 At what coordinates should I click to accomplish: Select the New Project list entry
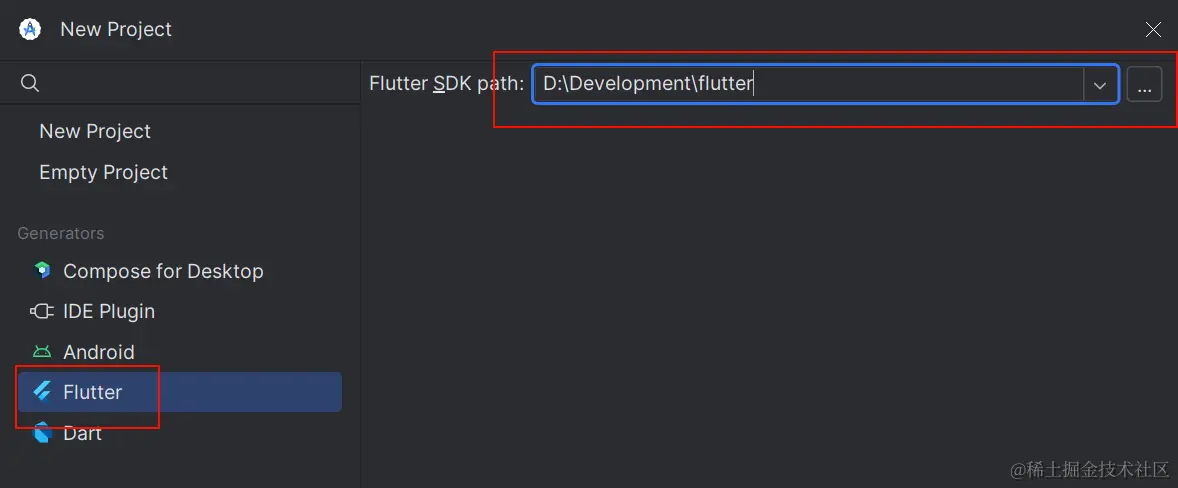pos(95,131)
